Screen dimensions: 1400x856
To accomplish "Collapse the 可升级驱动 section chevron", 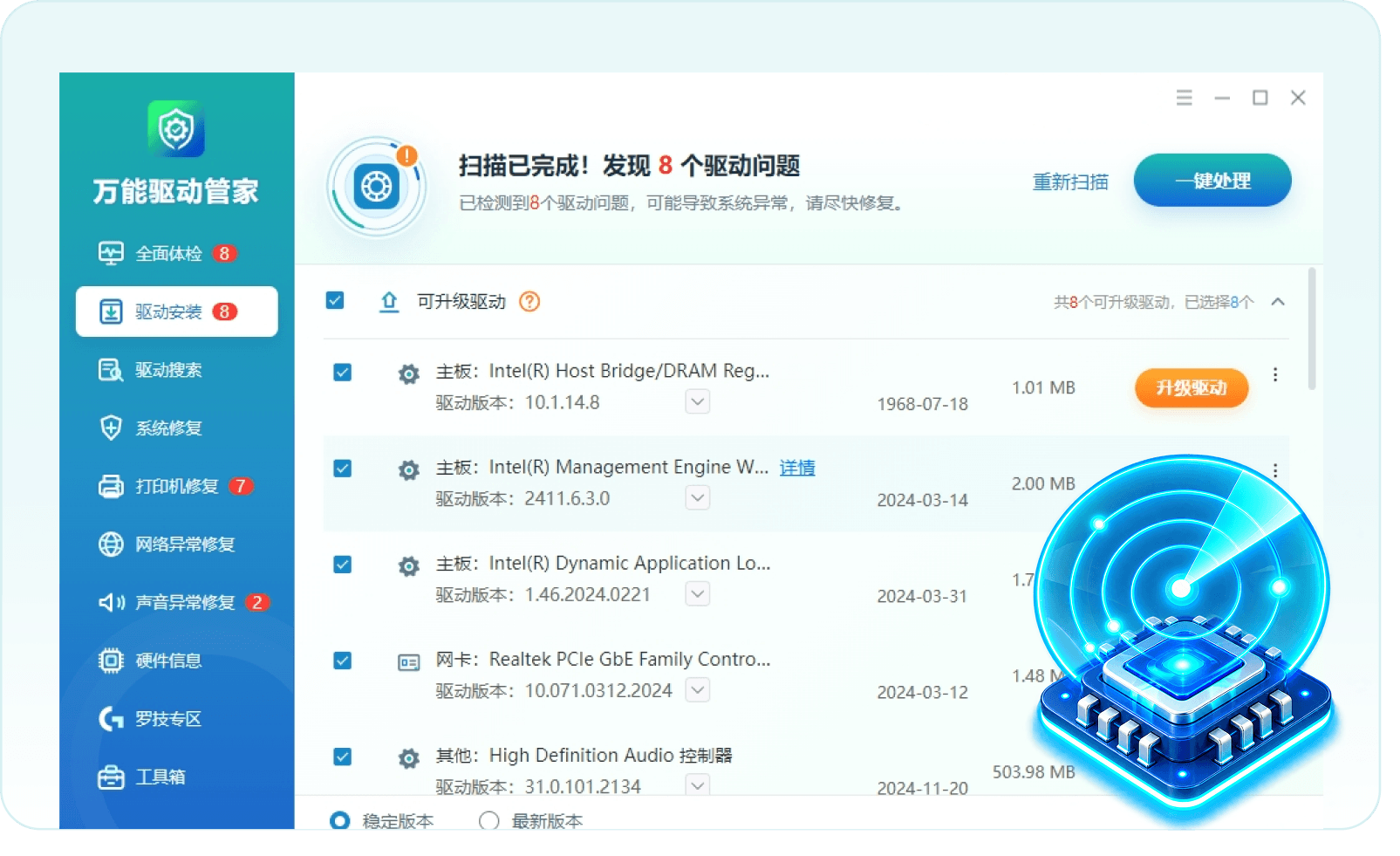I will click(x=1278, y=302).
